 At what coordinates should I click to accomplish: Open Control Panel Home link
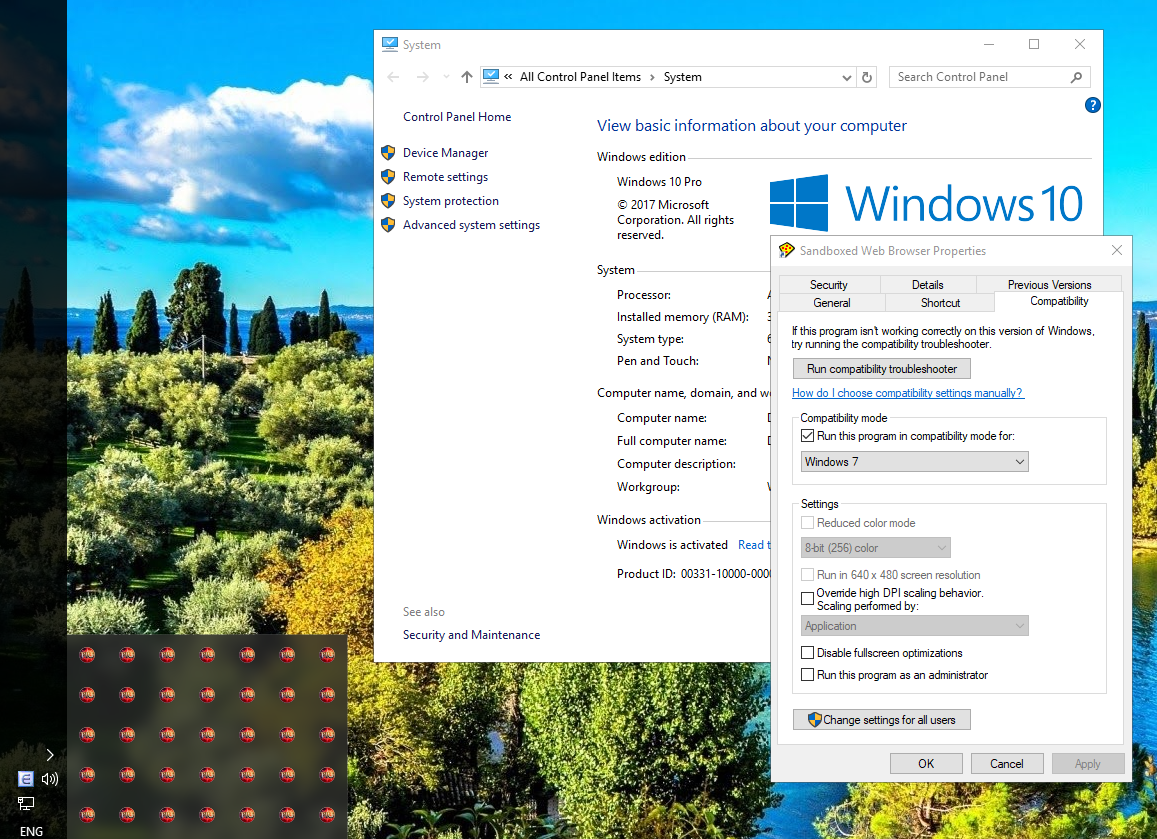point(457,117)
